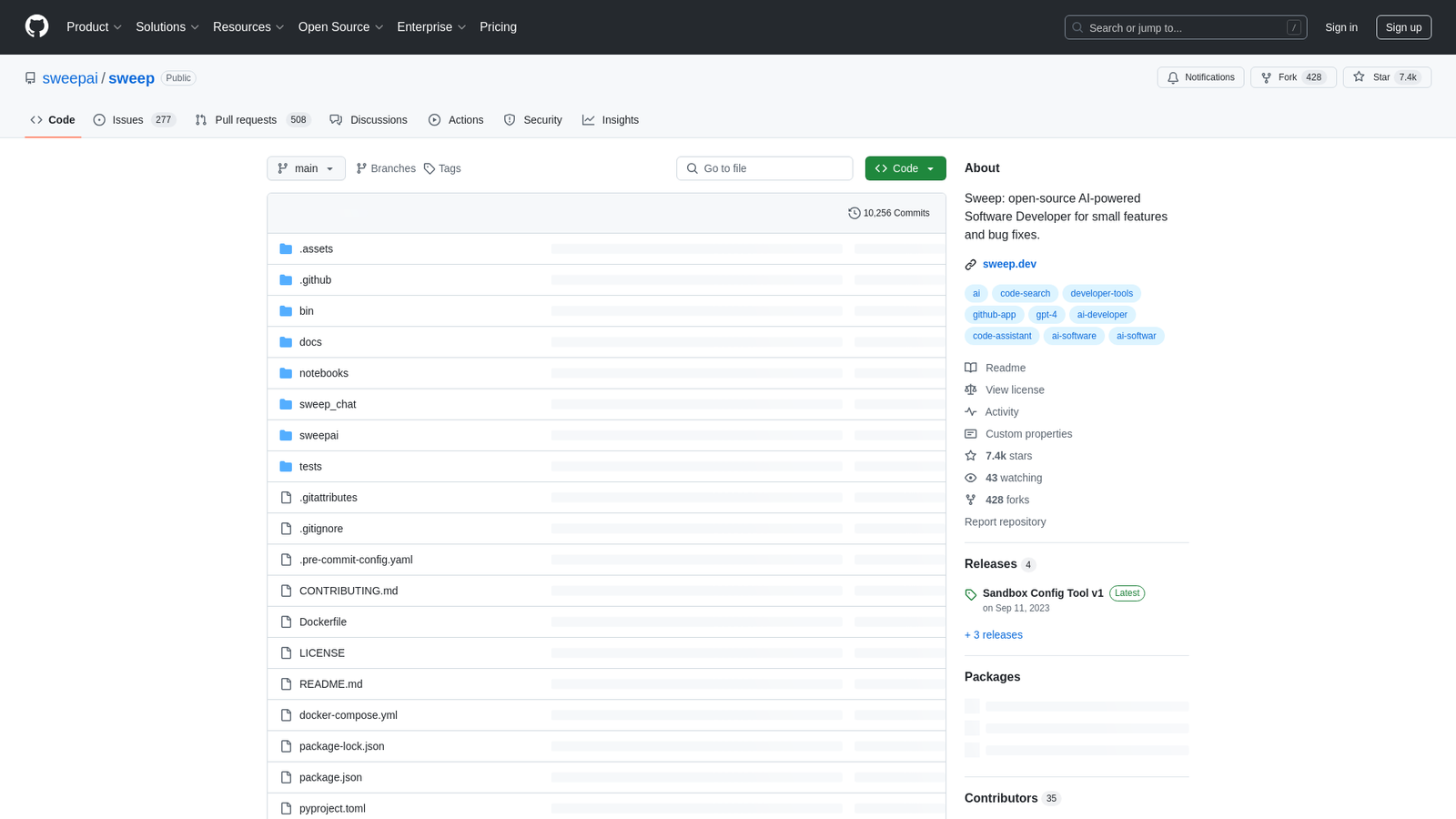Expand the Enterprise menu
This screenshot has width=1456, height=819.
431,27
